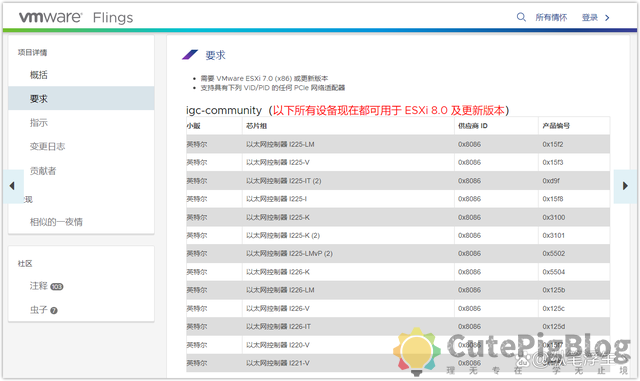Click vendor ID 0x8086 in I225-LM row
Image resolution: width=640 pixels, height=381 pixels.
click(469, 144)
